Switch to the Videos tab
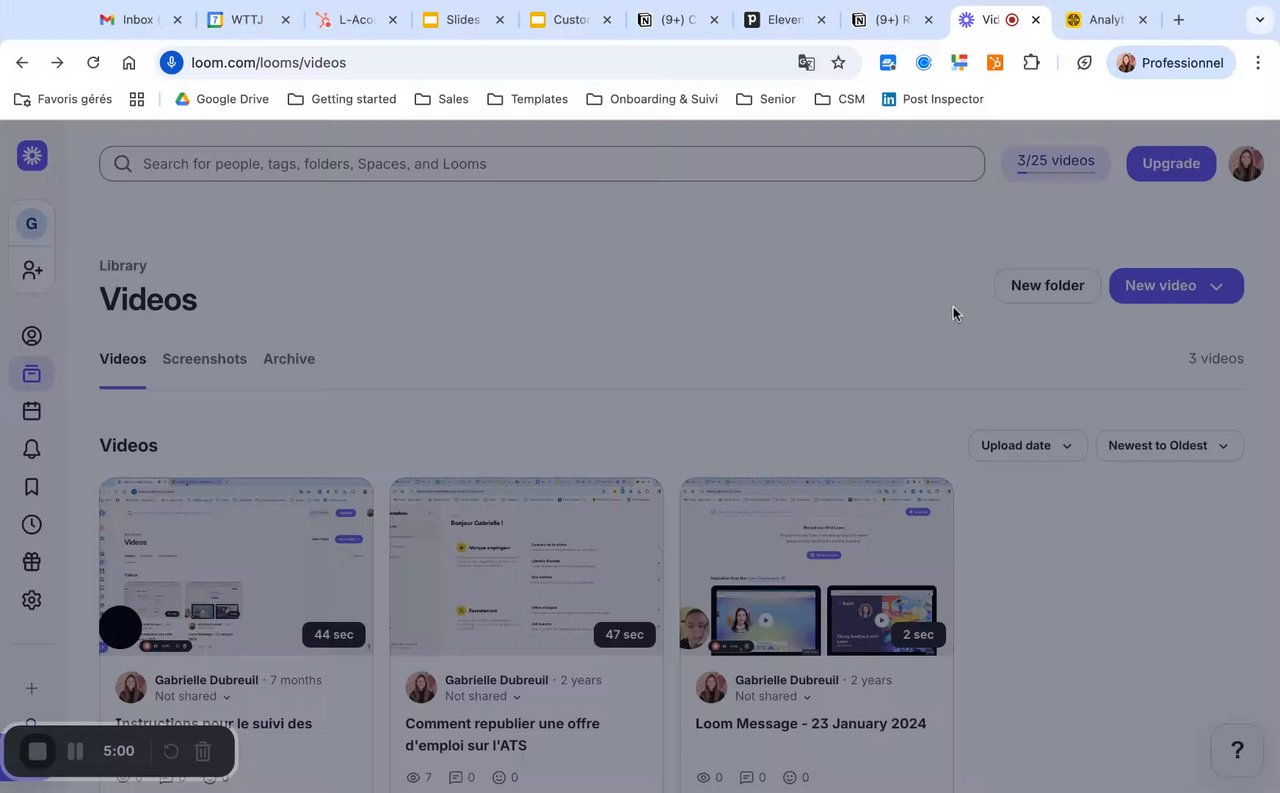 pos(123,359)
